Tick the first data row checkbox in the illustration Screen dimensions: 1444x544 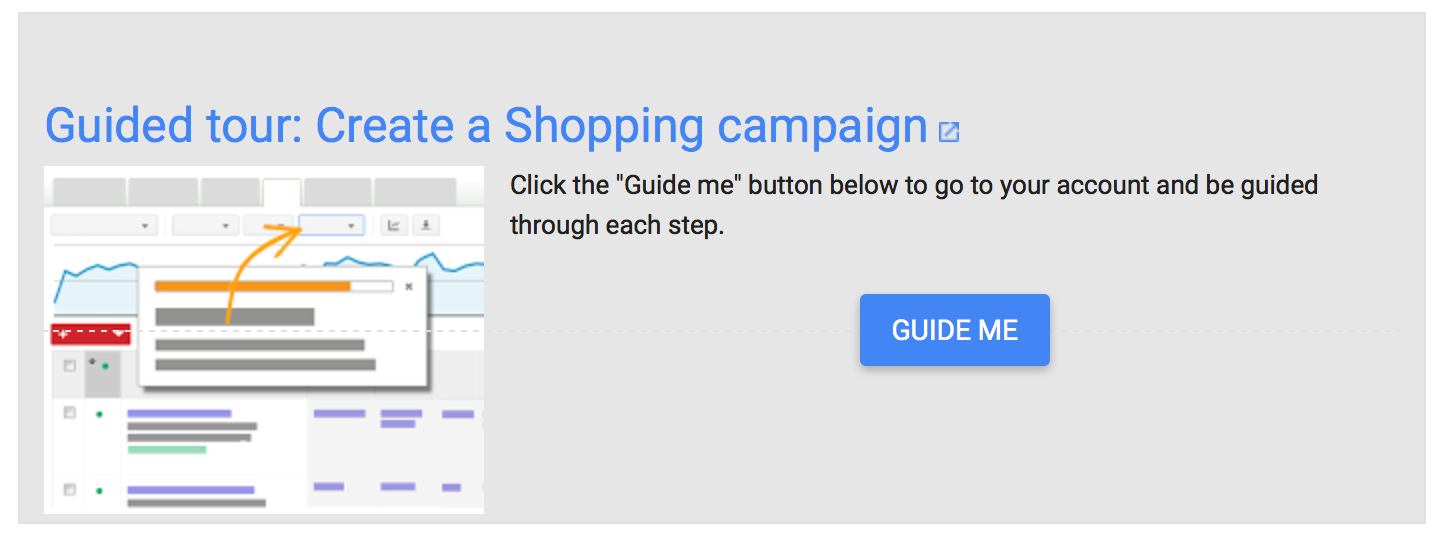pos(69,413)
